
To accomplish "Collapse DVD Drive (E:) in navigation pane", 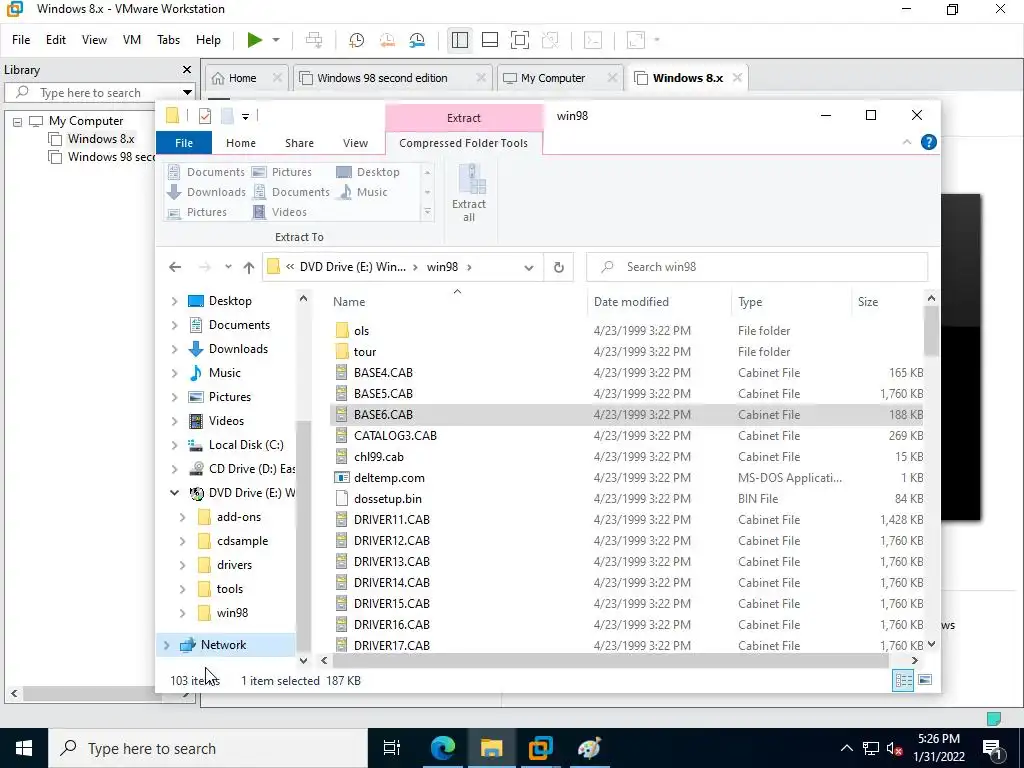I will [174, 493].
